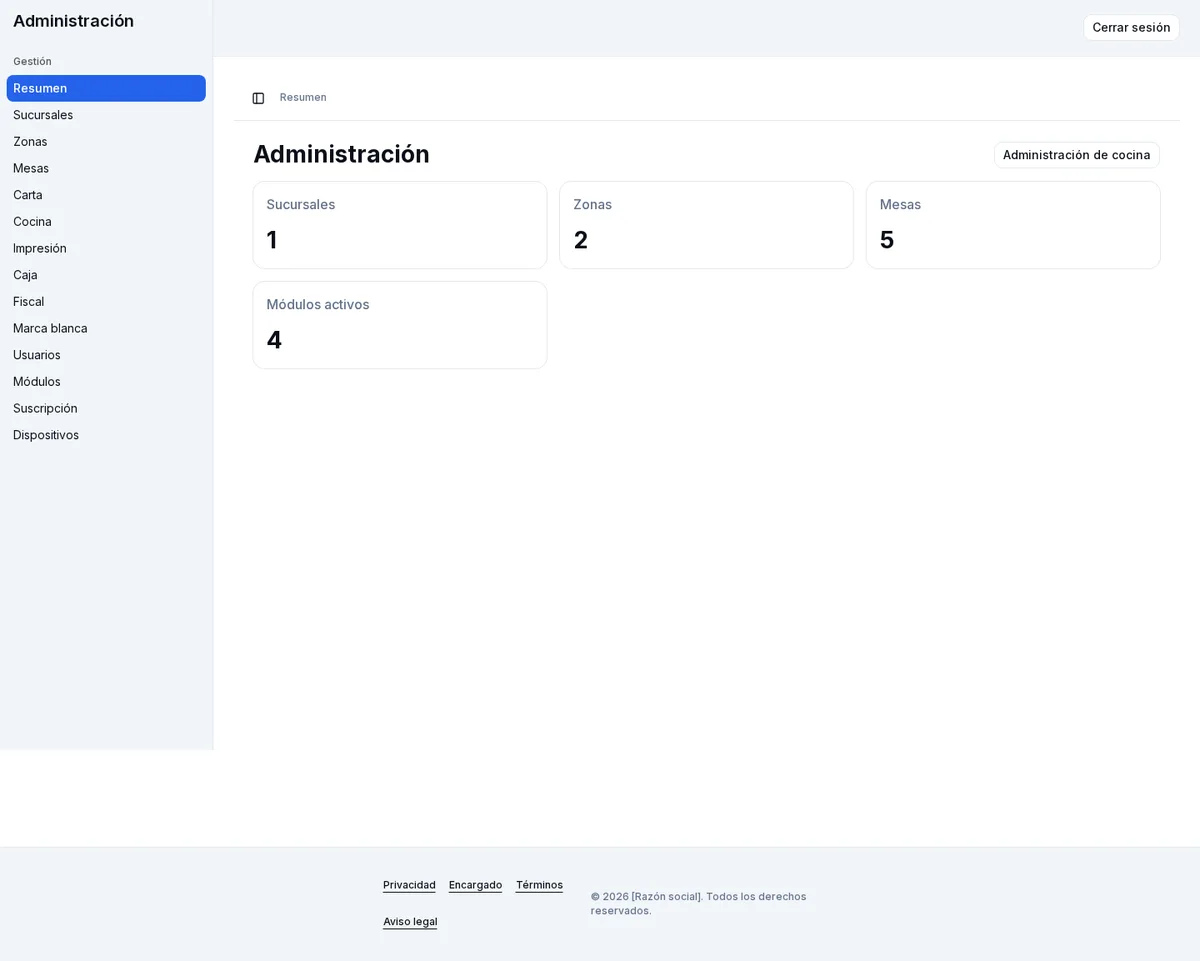Open the Aviso legal link
1200x961 pixels.
click(x=410, y=922)
